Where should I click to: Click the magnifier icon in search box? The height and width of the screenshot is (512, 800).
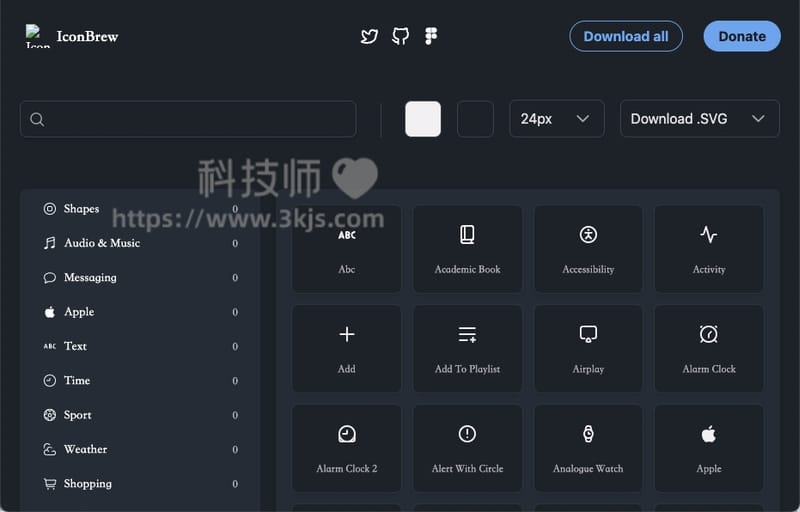tap(37, 119)
